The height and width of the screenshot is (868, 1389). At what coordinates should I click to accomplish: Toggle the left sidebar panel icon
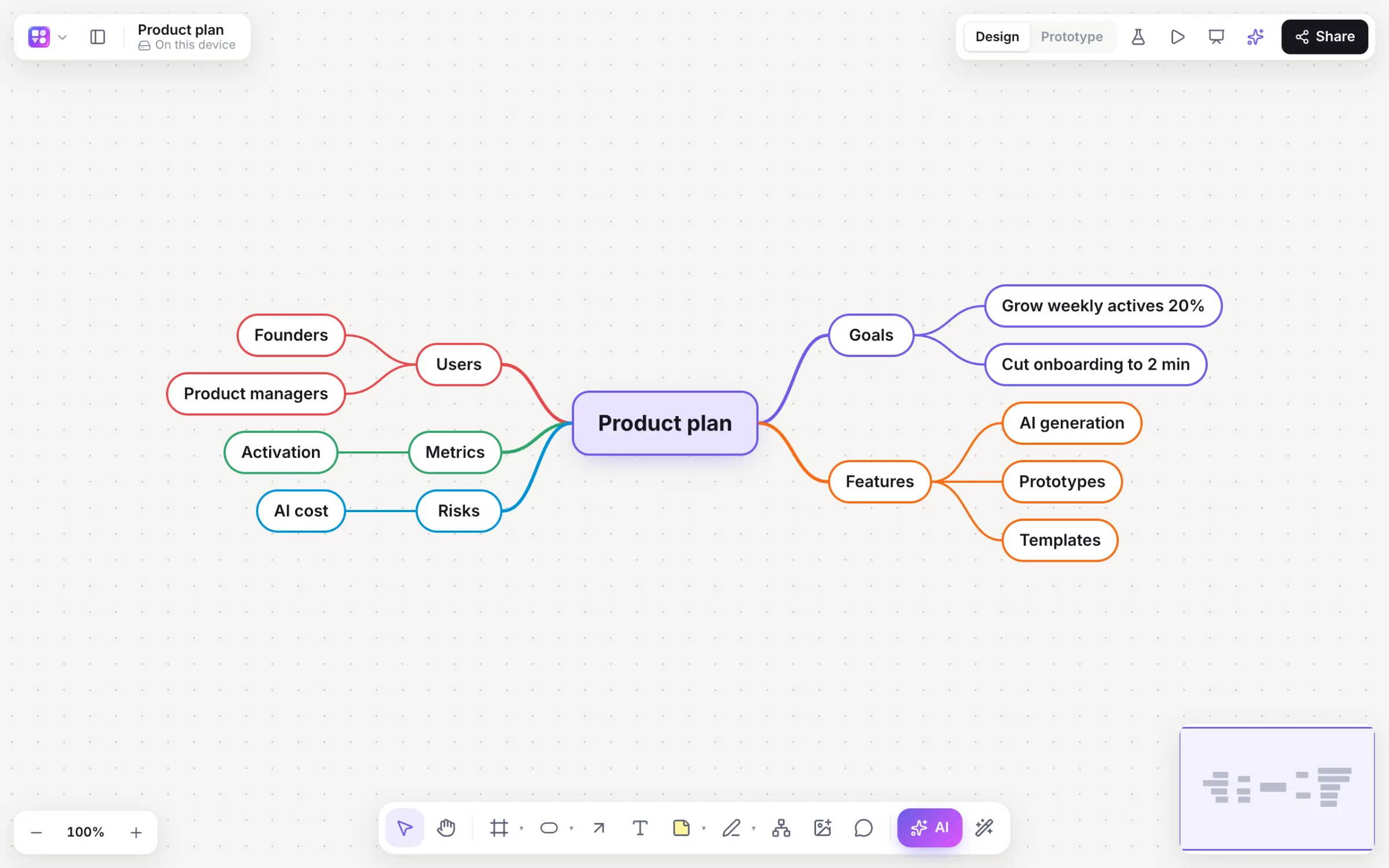(98, 37)
